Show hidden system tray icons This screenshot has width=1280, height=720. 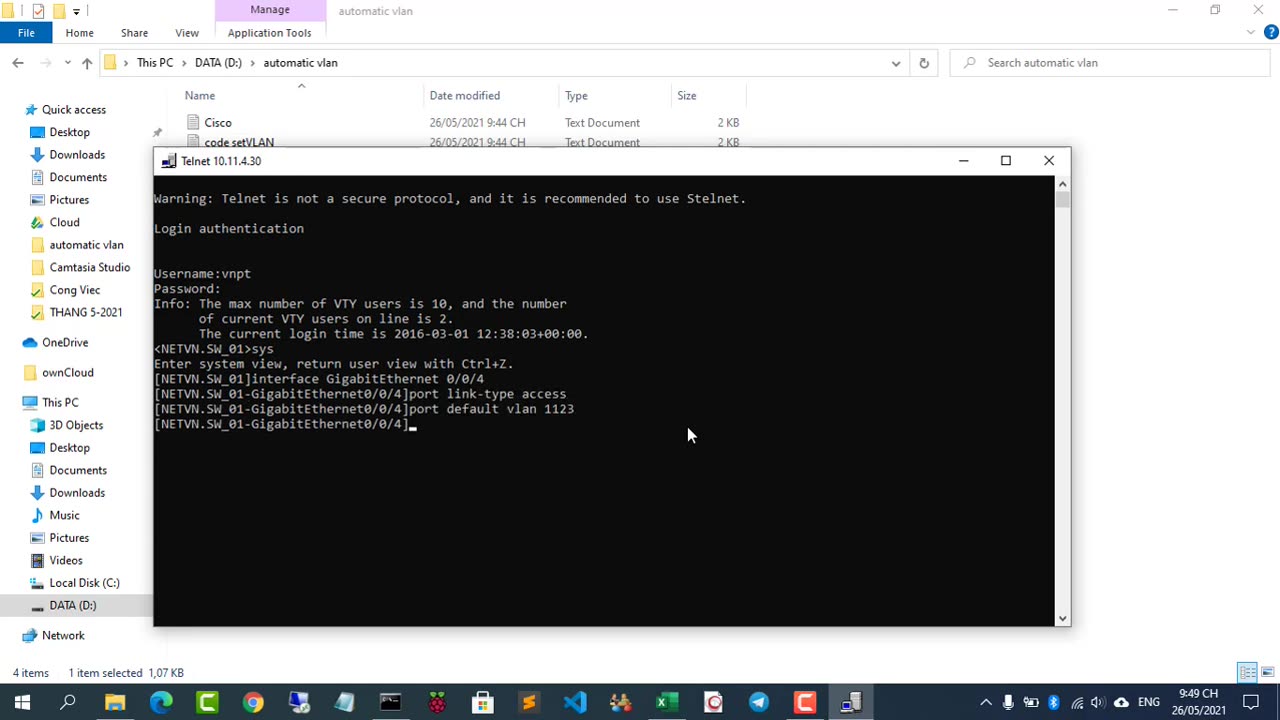986,703
